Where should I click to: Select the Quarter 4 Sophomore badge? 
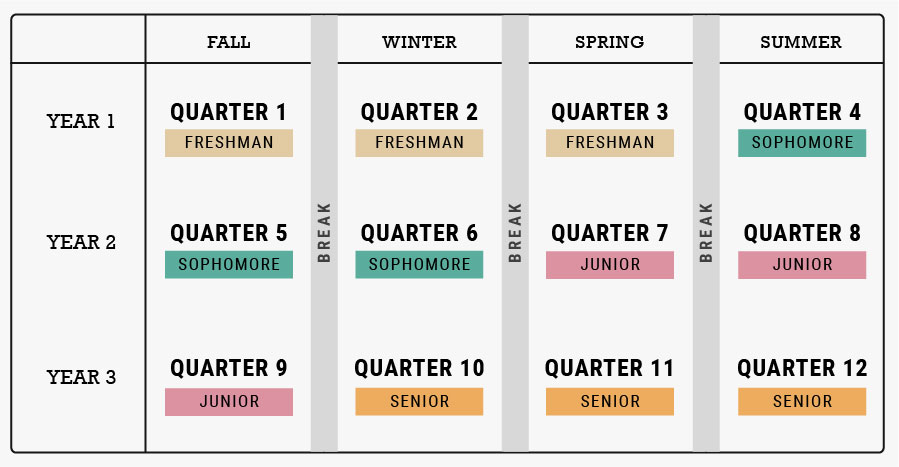click(x=802, y=143)
